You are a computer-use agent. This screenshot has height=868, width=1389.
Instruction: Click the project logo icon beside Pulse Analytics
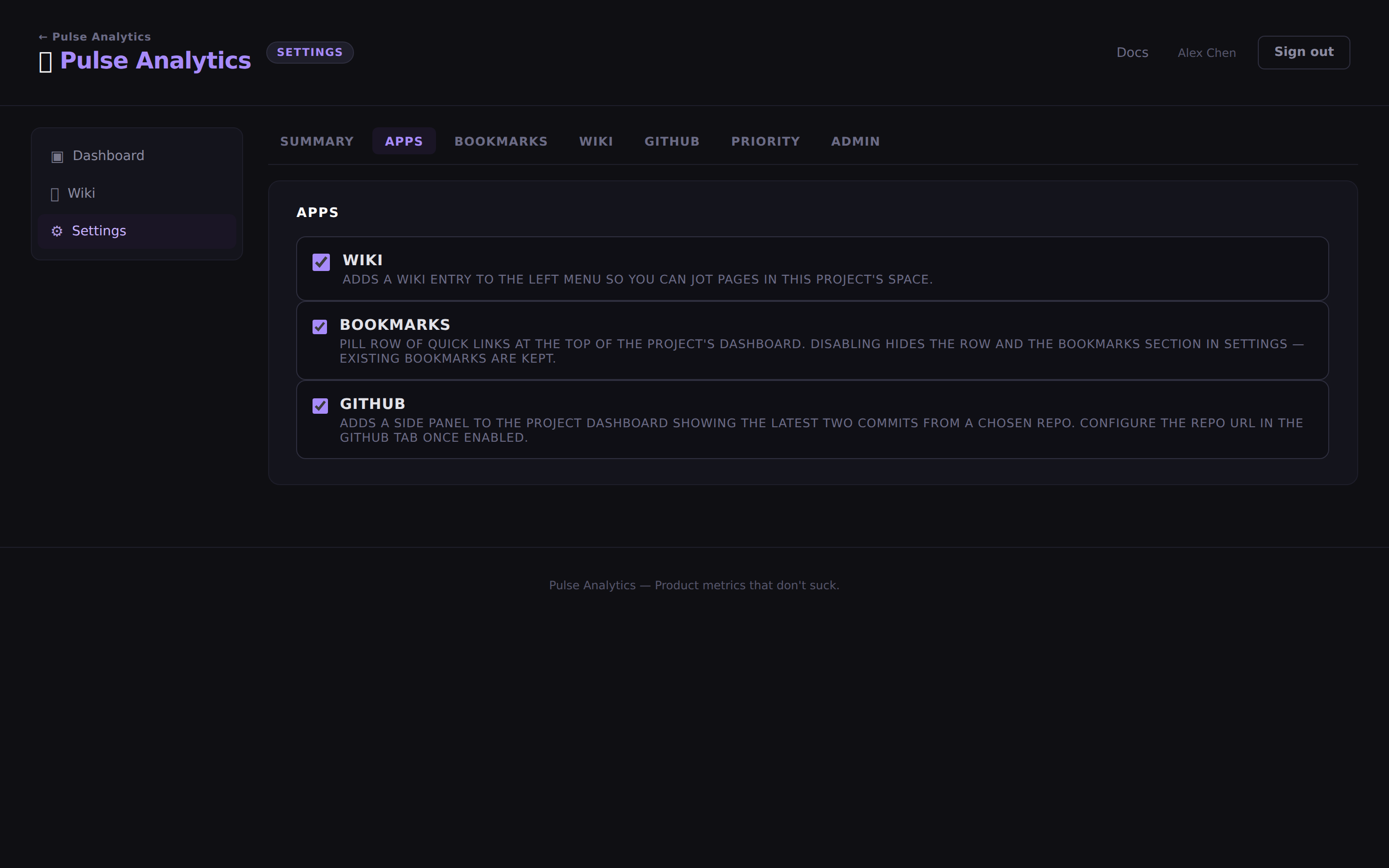tap(45, 62)
